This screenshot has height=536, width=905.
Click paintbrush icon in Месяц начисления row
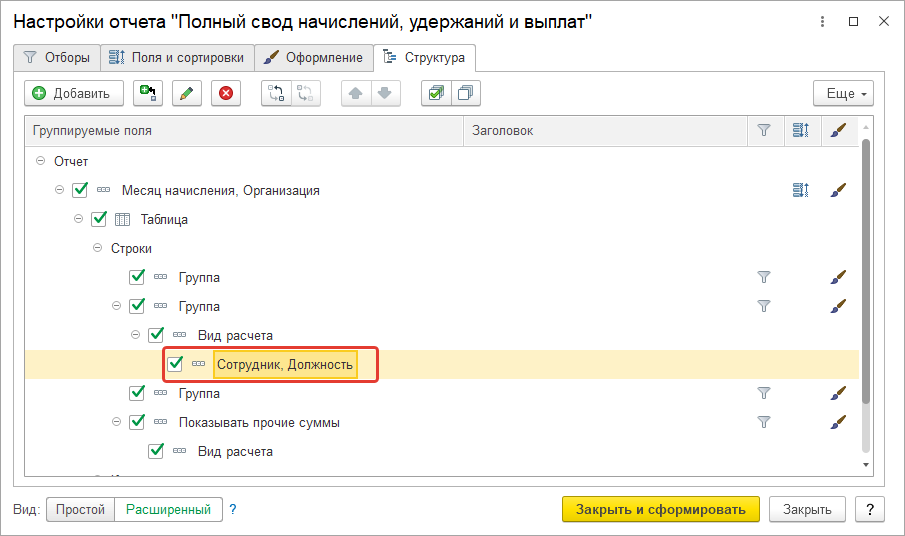(x=838, y=190)
